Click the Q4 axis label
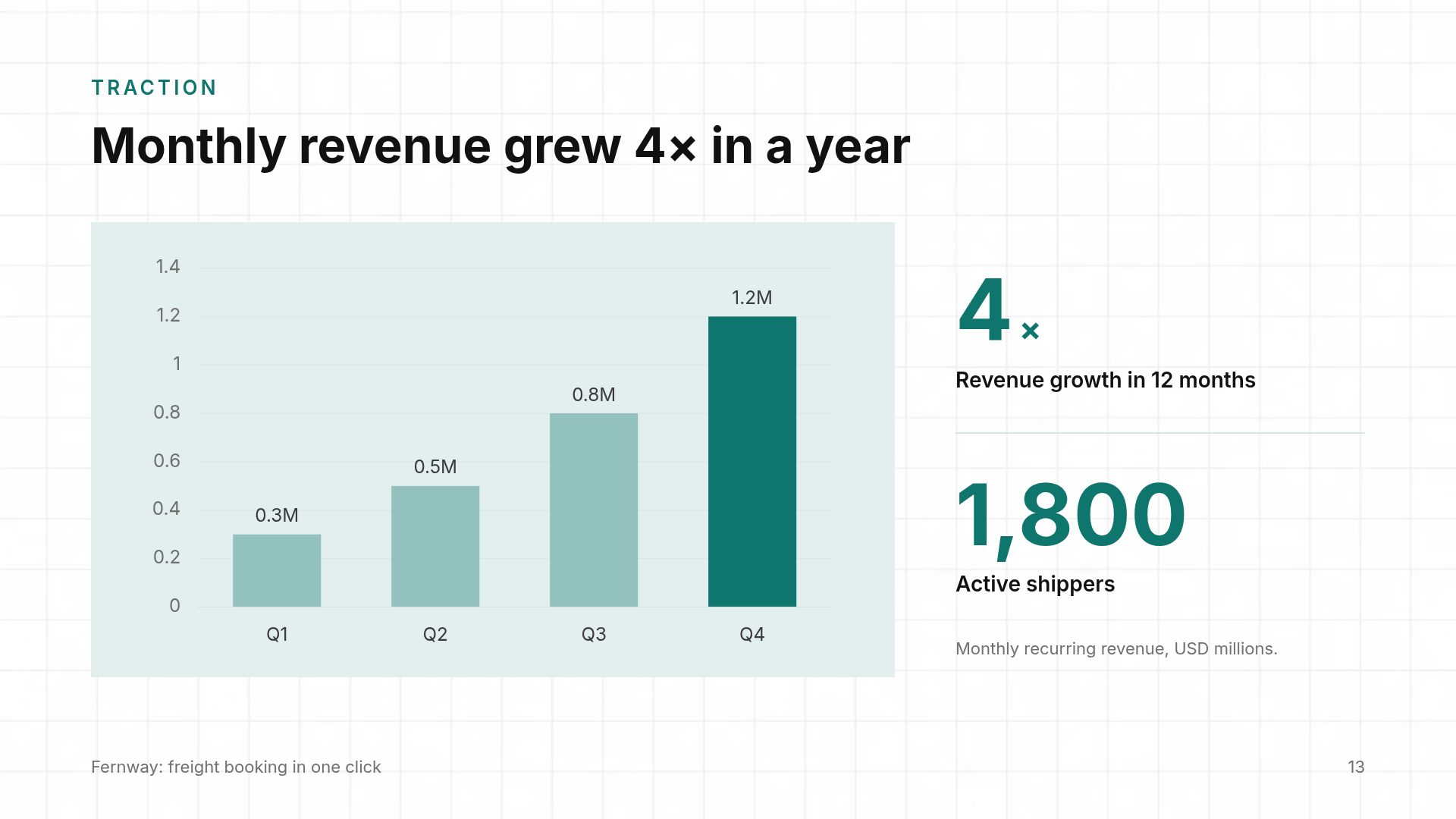 [x=752, y=634]
